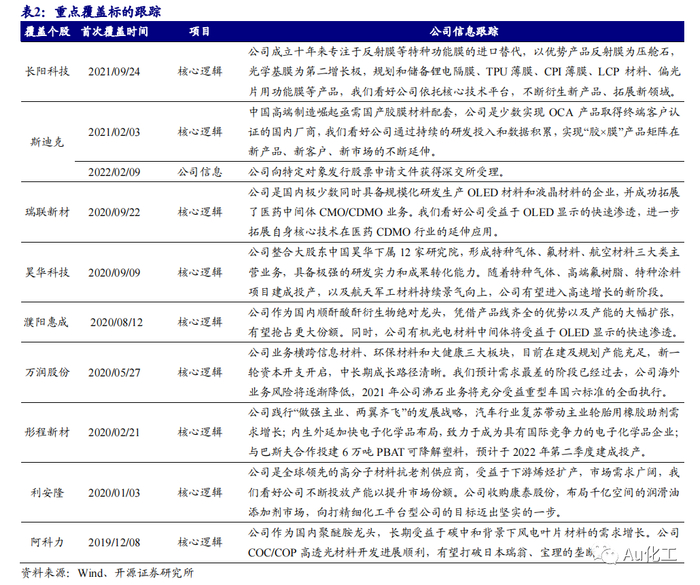The height and width of the screenshot is (585, 700).
Task: Click the date 2022/02/09
Action: pos(114,172)
